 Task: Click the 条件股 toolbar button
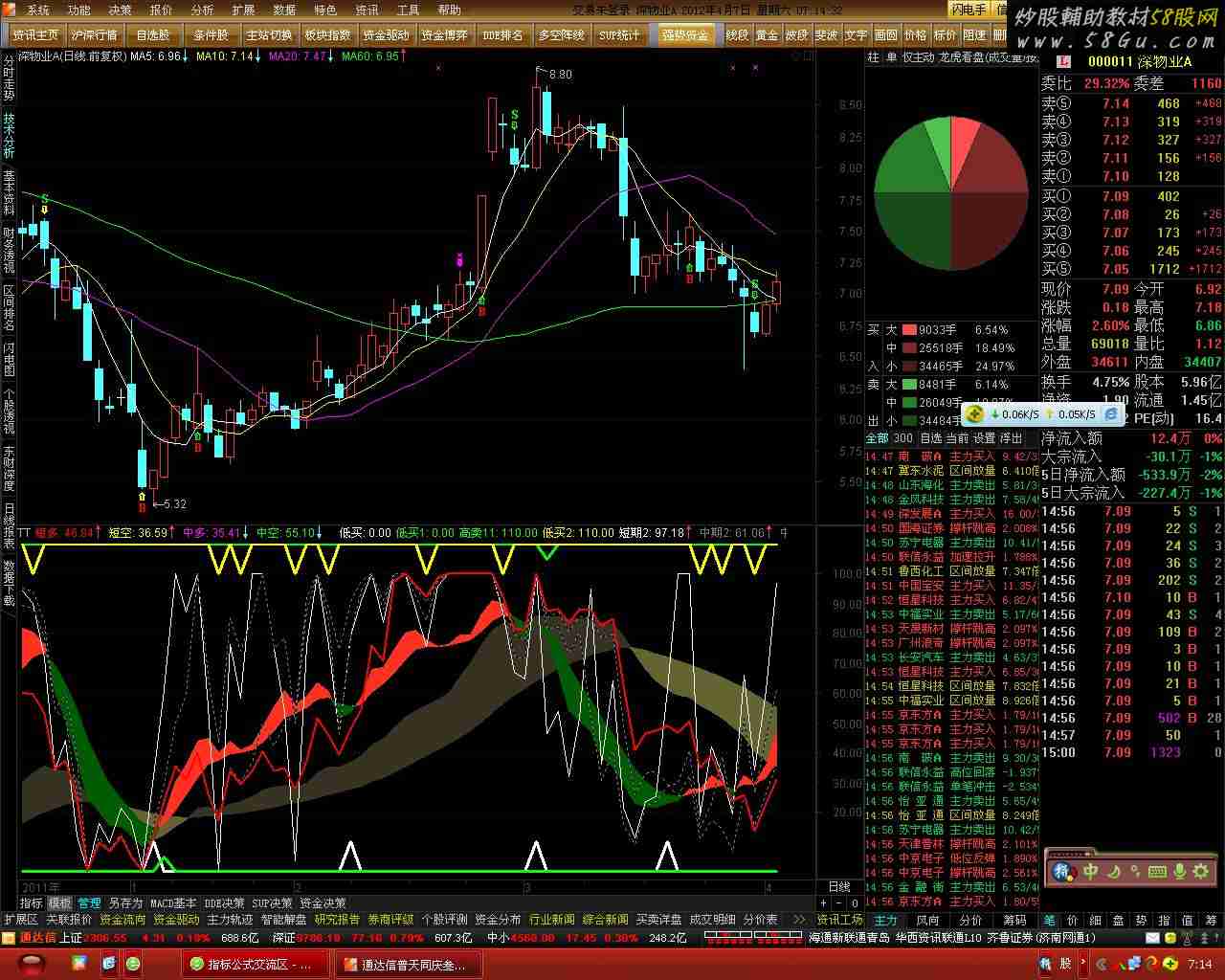[x=211, y=35]
